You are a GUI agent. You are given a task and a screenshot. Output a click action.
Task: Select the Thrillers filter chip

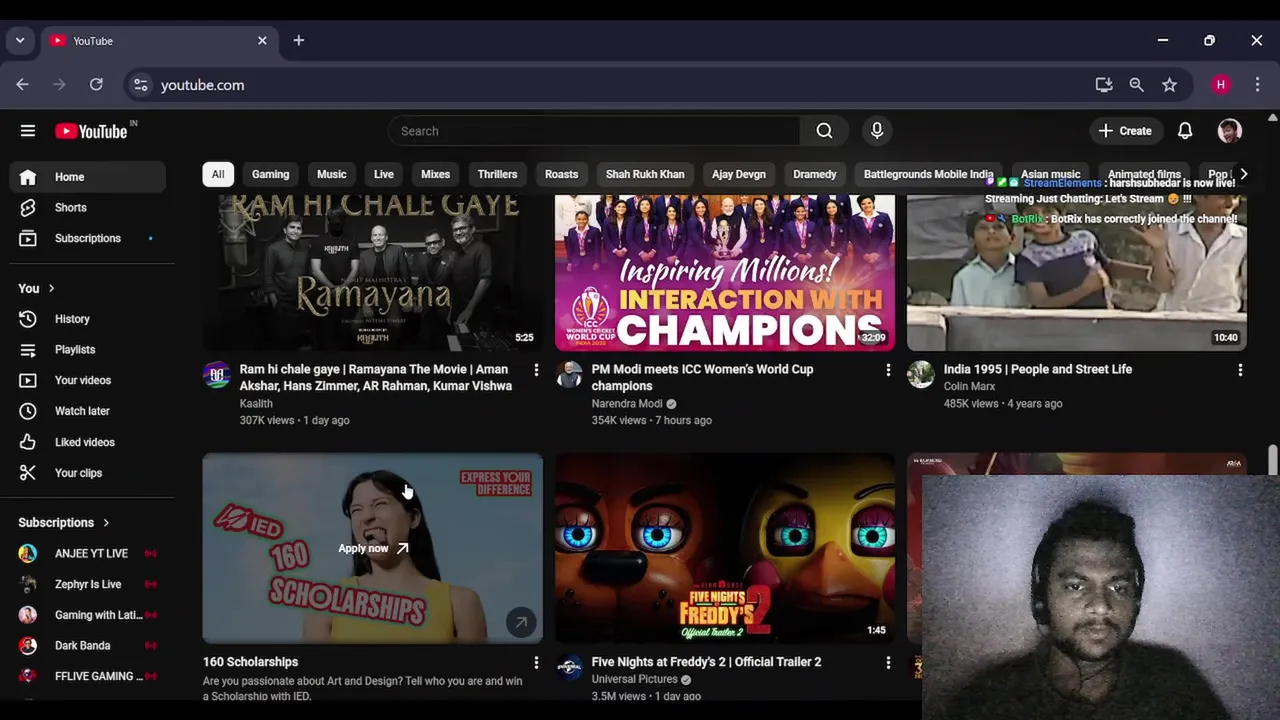497,174
